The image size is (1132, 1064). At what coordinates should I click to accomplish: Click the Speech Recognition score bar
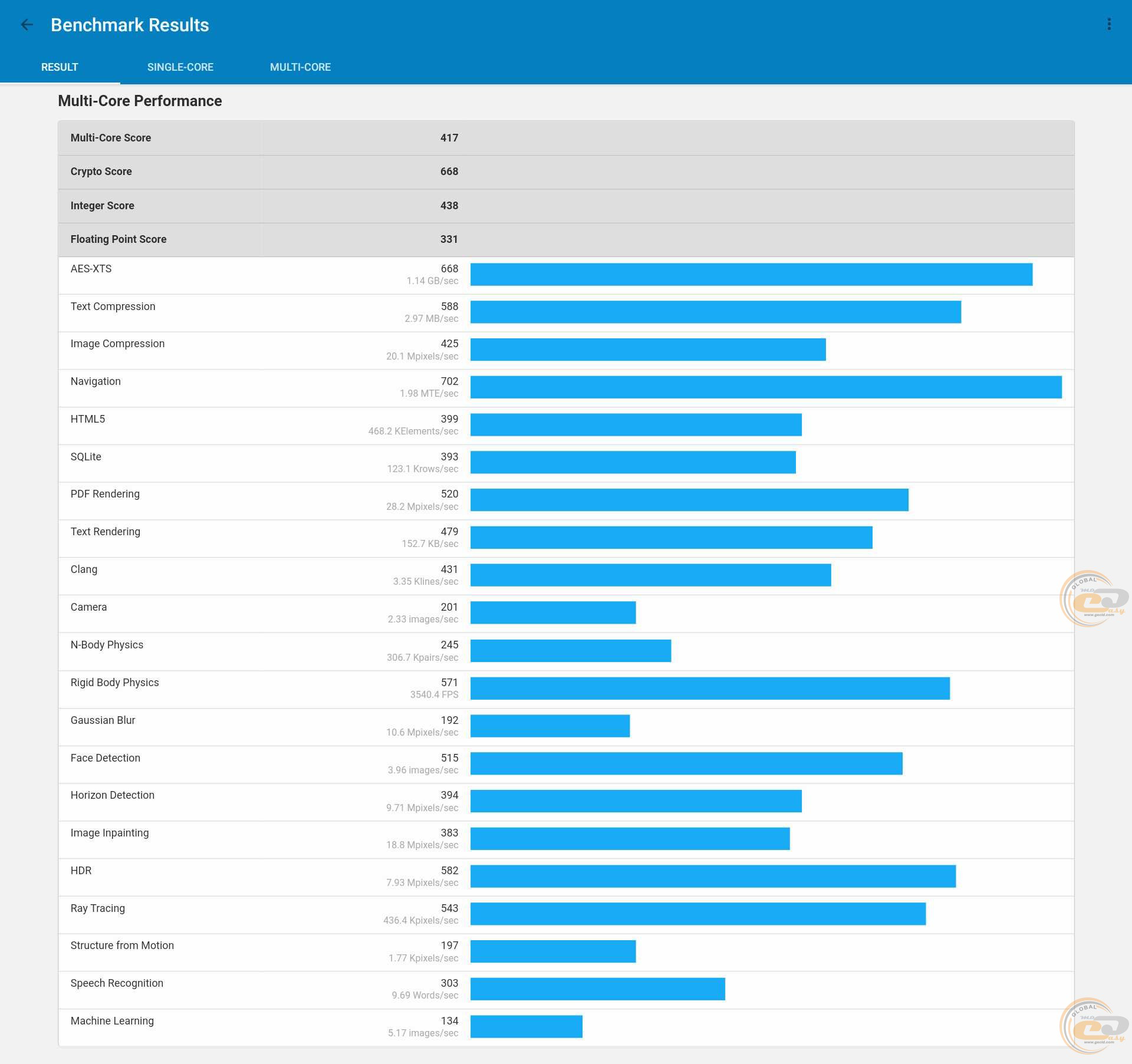[x=597, y=989]
